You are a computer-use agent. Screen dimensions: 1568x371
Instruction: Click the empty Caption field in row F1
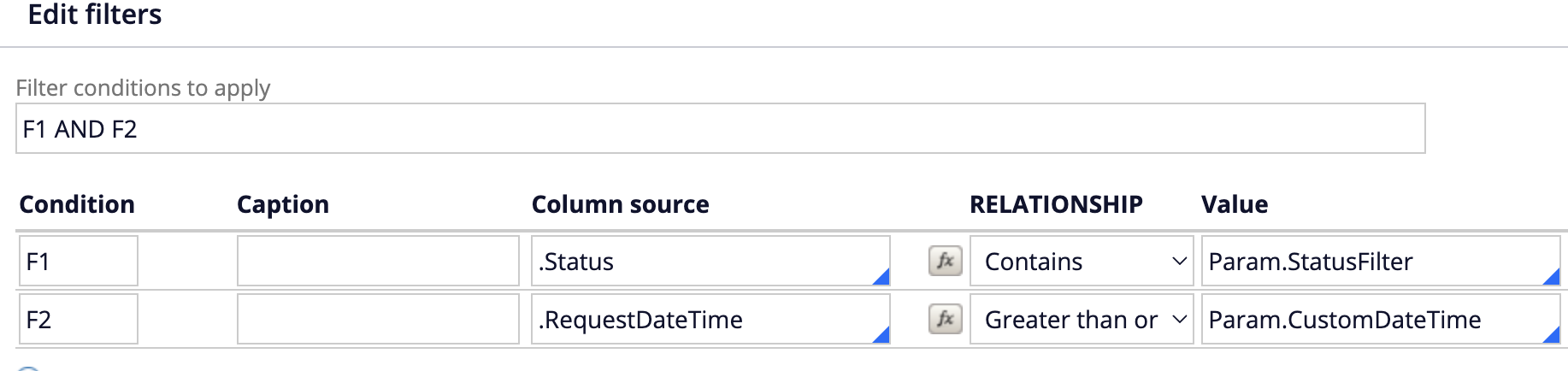pyautogui.click(x=377, y=261)
